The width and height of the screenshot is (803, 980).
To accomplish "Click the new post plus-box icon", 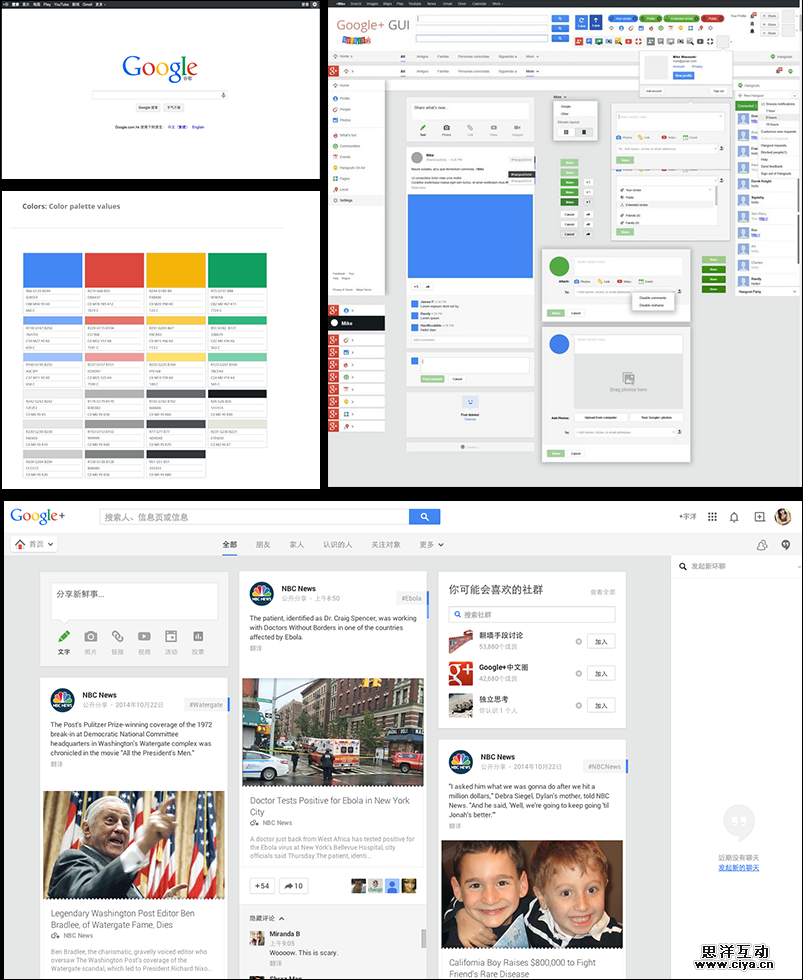I will coord(759,517).
